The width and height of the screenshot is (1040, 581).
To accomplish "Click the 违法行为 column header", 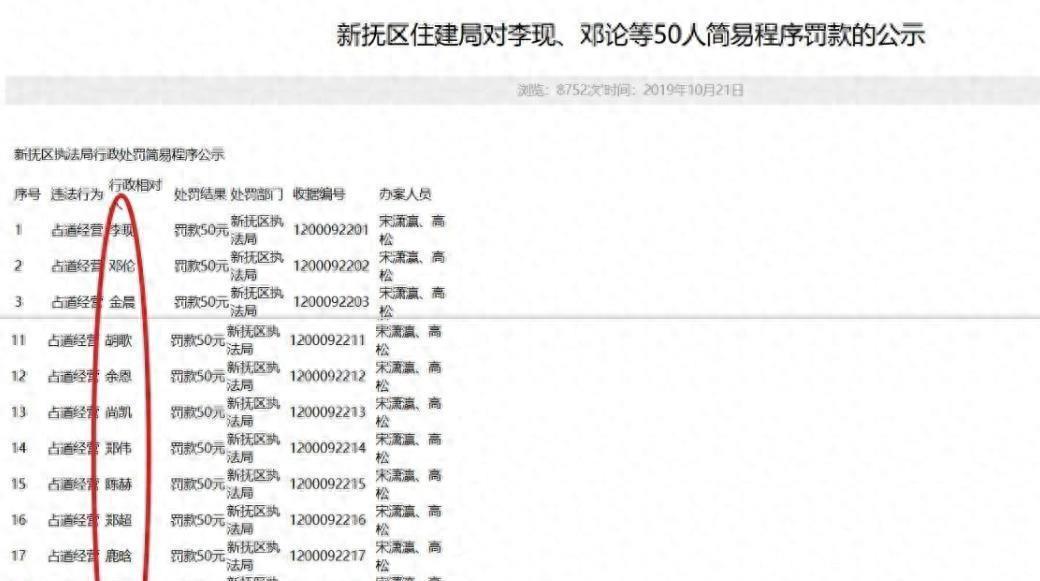I will coord(76,194).
